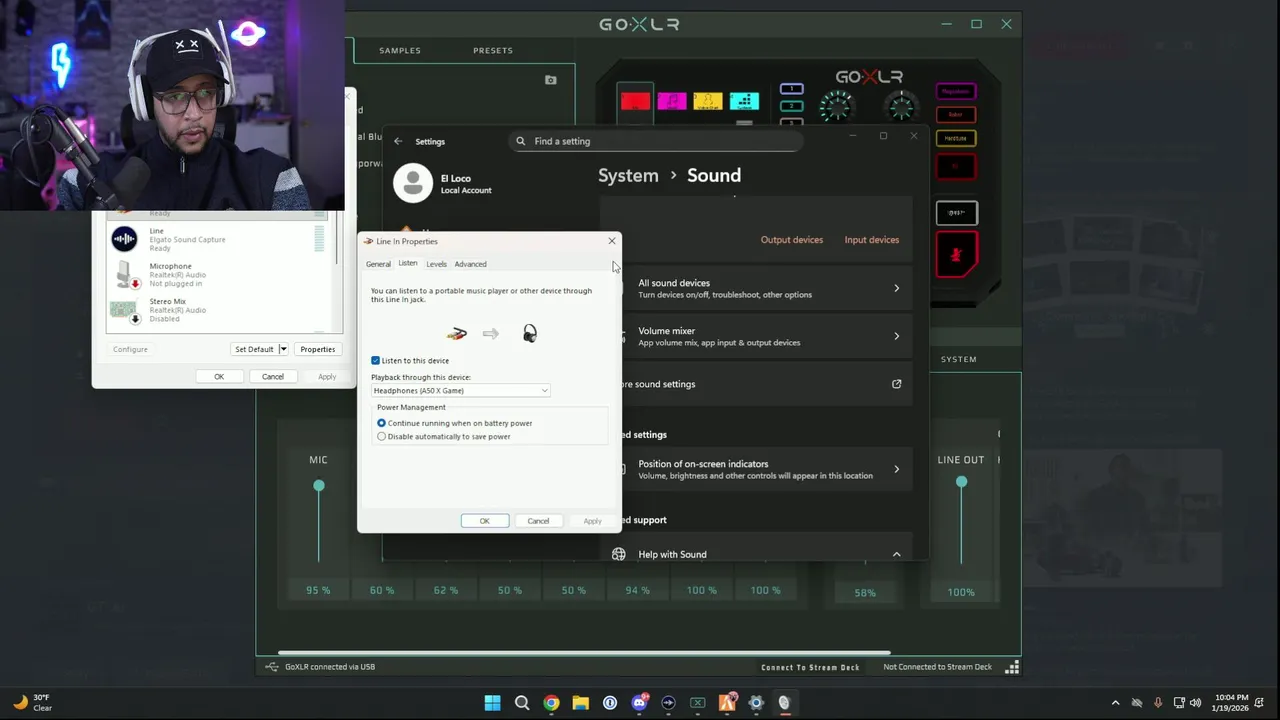The height and width of the screenshot is (720, 1280).
Task: Click OK in Line In Properties dialog
Action: pyautogui.click(x=484, y=521)
